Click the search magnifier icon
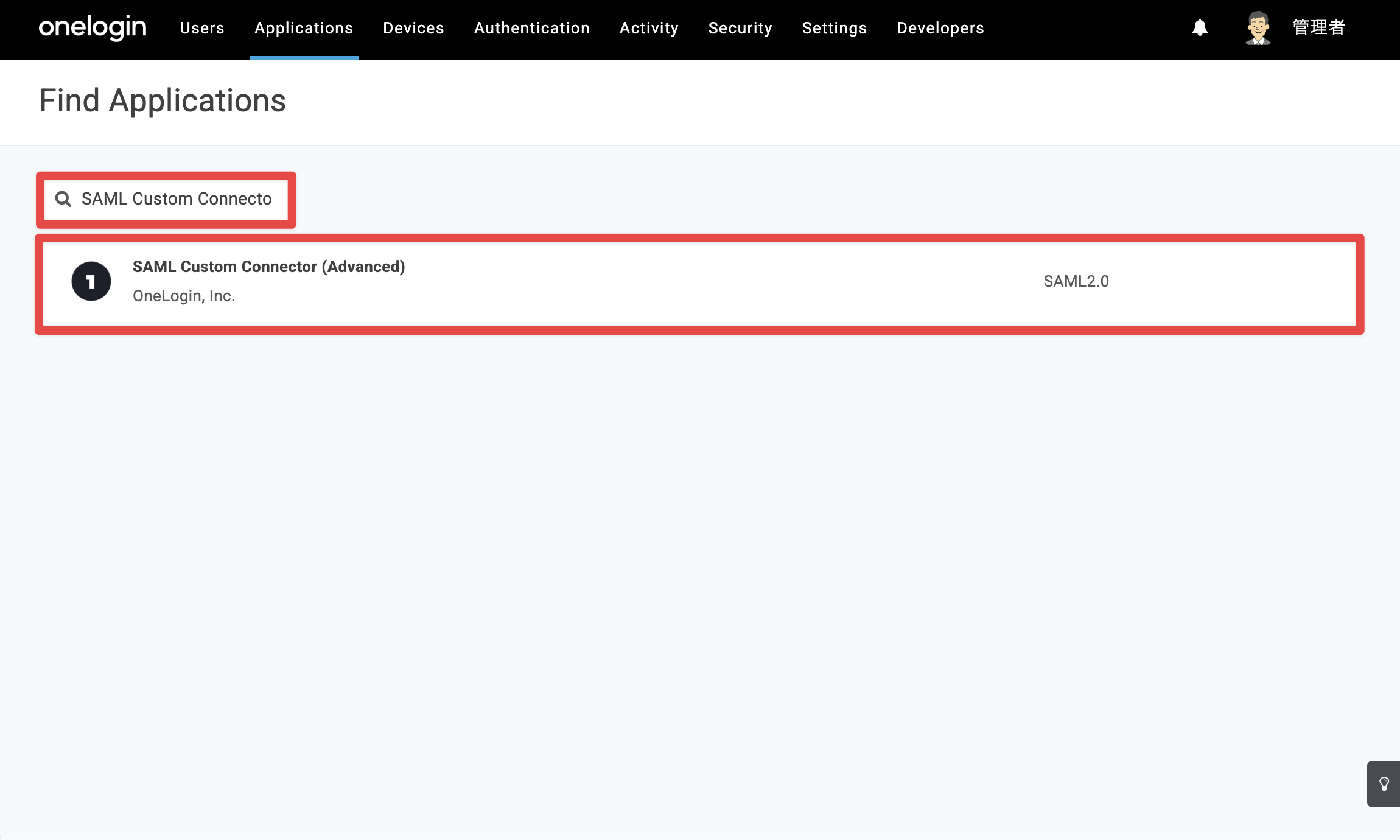This screenshot has height=840, width=1400. coord(63,199)
